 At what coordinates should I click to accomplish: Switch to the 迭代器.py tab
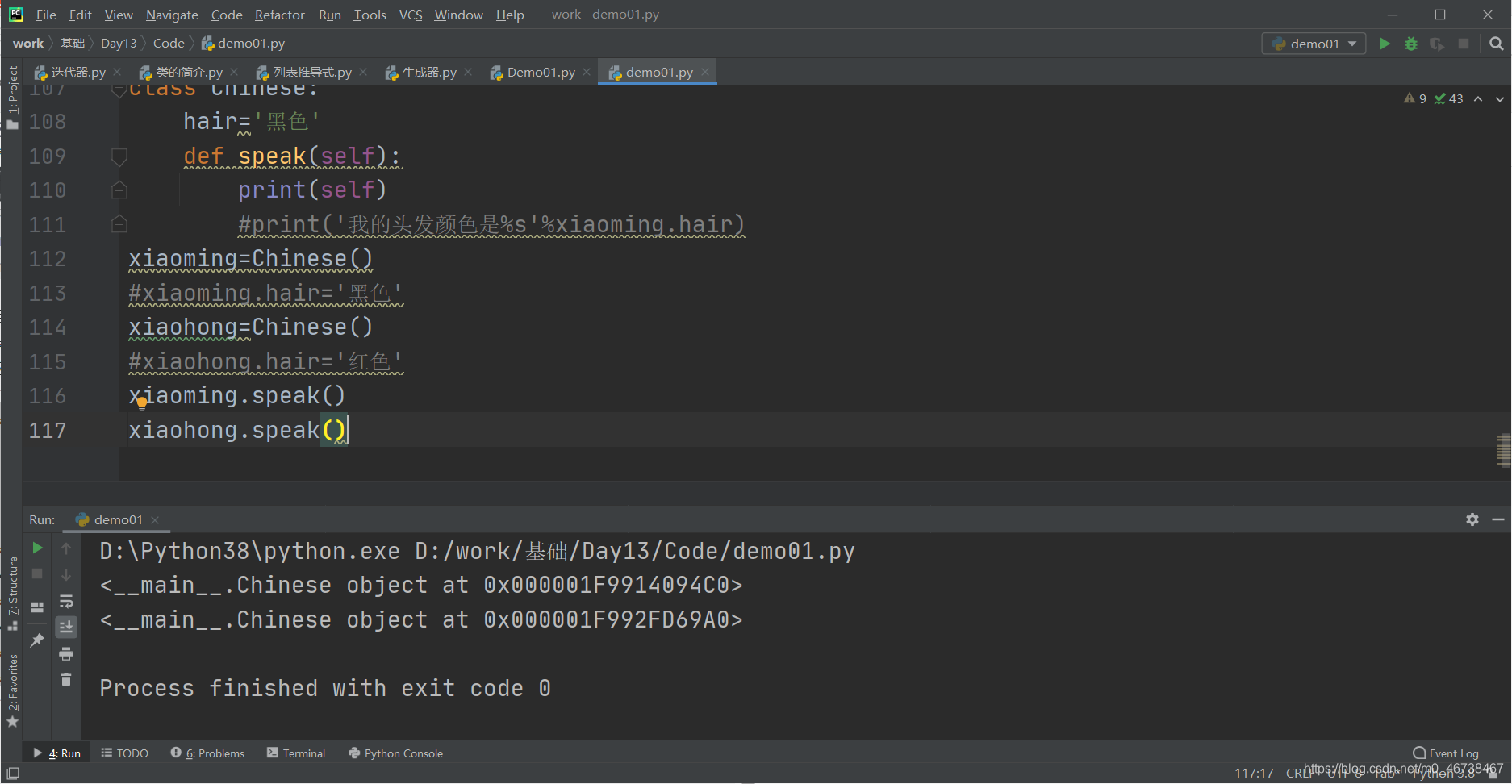[77, 73]
